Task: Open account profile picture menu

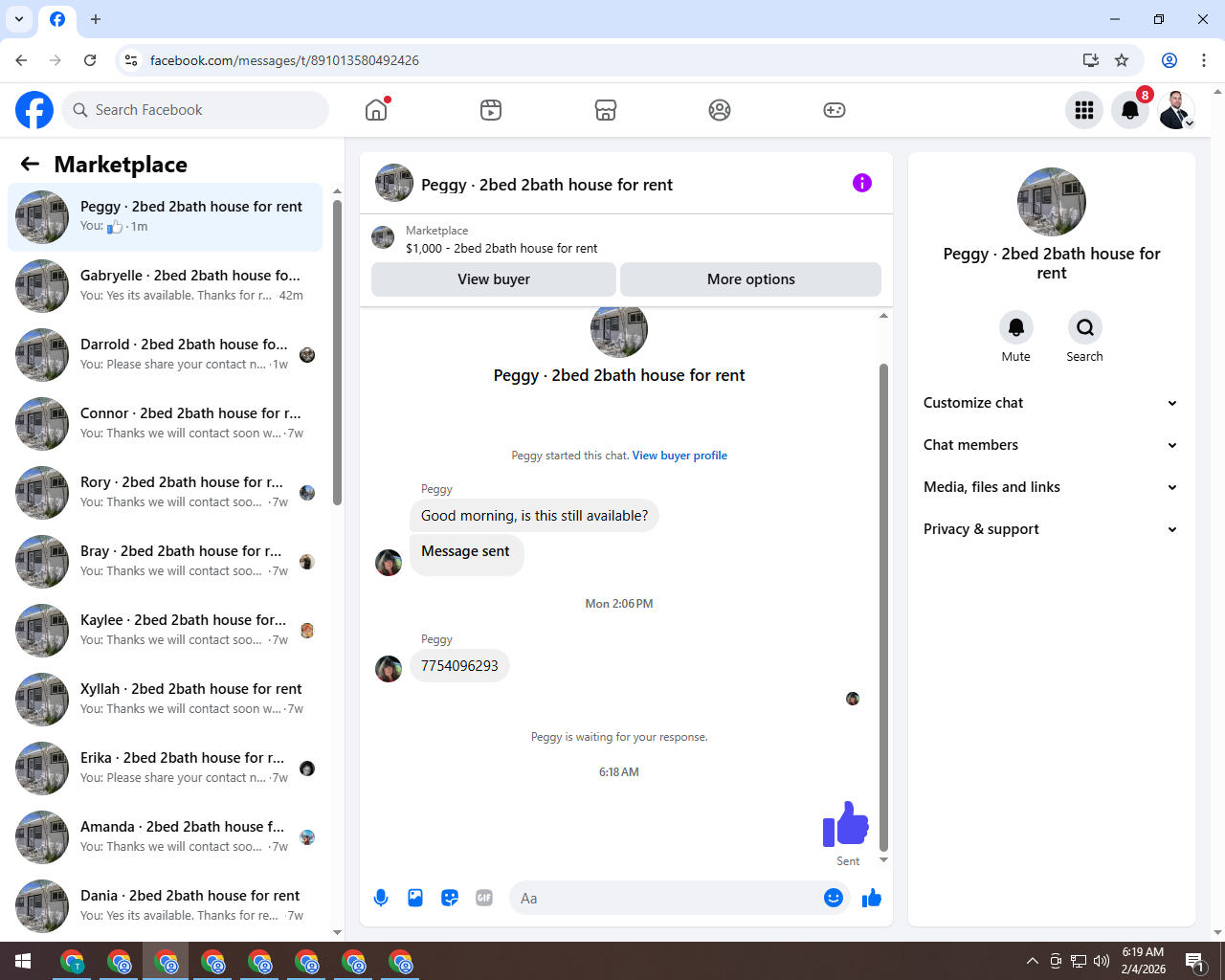Action: point(1176,110)
